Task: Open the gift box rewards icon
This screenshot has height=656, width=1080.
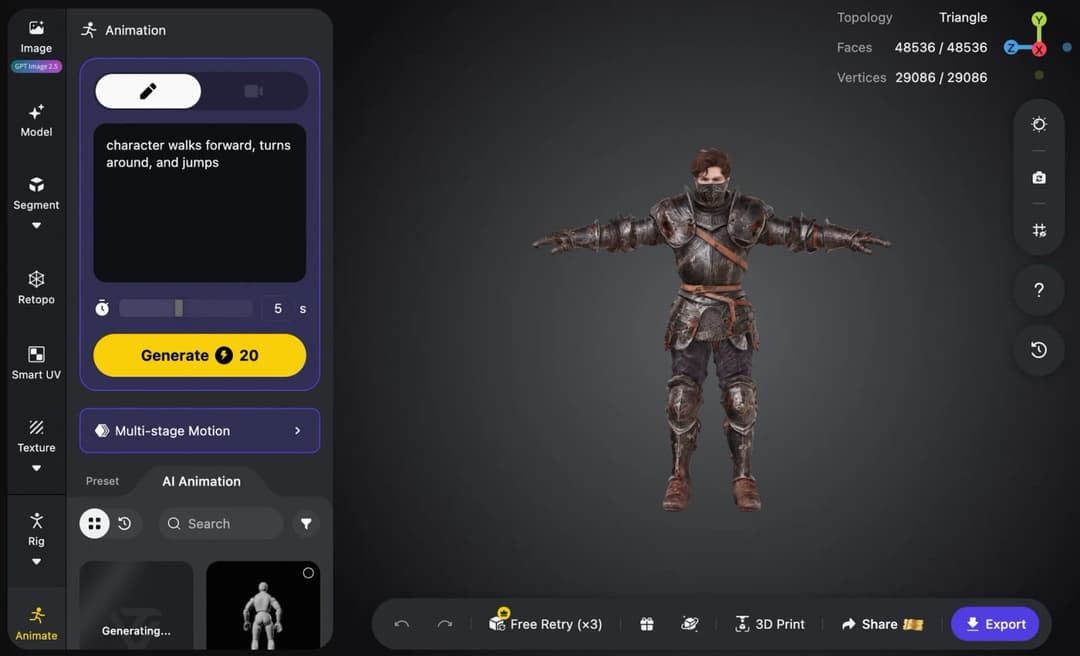Action: click(x=647, y=624)
